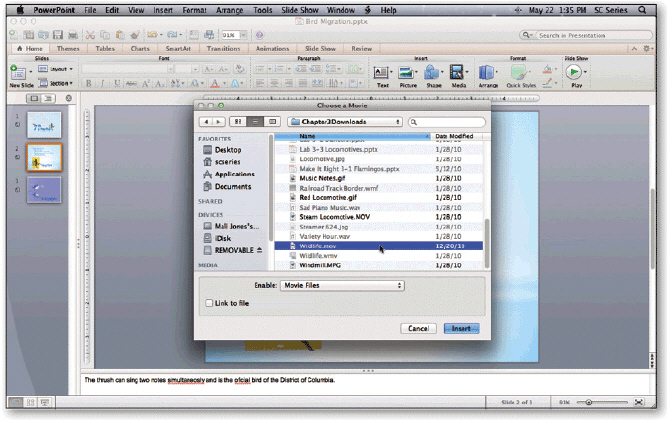Image resolution: width=668 pixels, height=421 pixels.
Task: Click the file list vertical scrollbar
Action: [487, 243]
